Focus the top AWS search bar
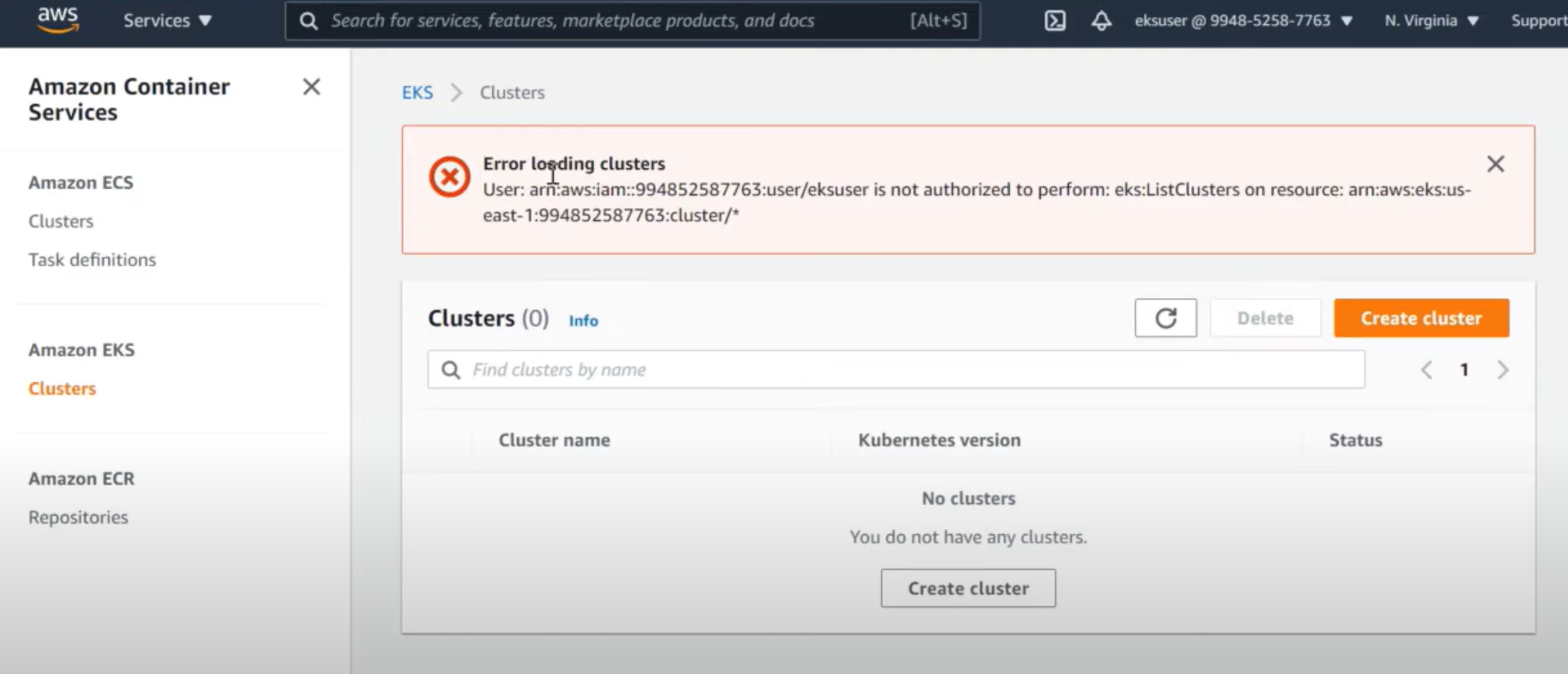The width and height of the screenshot is (1568, 674). click(x=632, y=21)
